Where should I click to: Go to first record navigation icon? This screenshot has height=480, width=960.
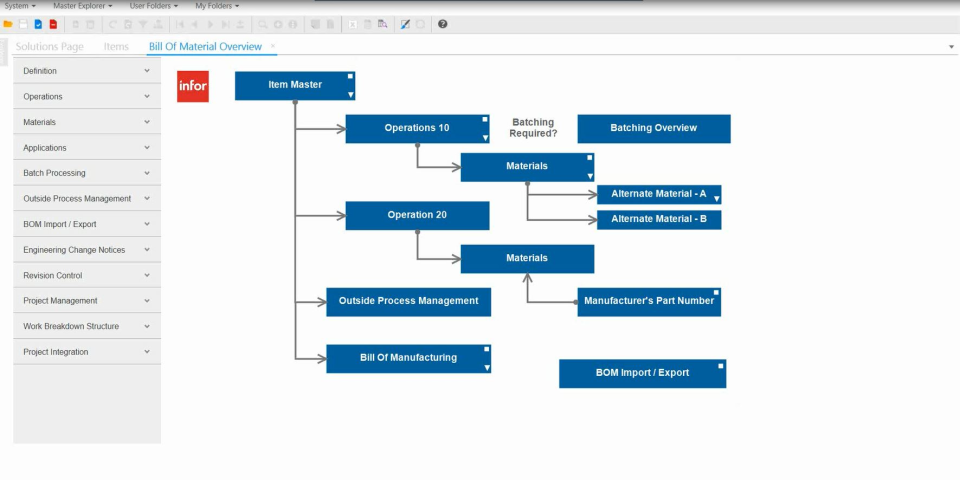click(179, 24)
